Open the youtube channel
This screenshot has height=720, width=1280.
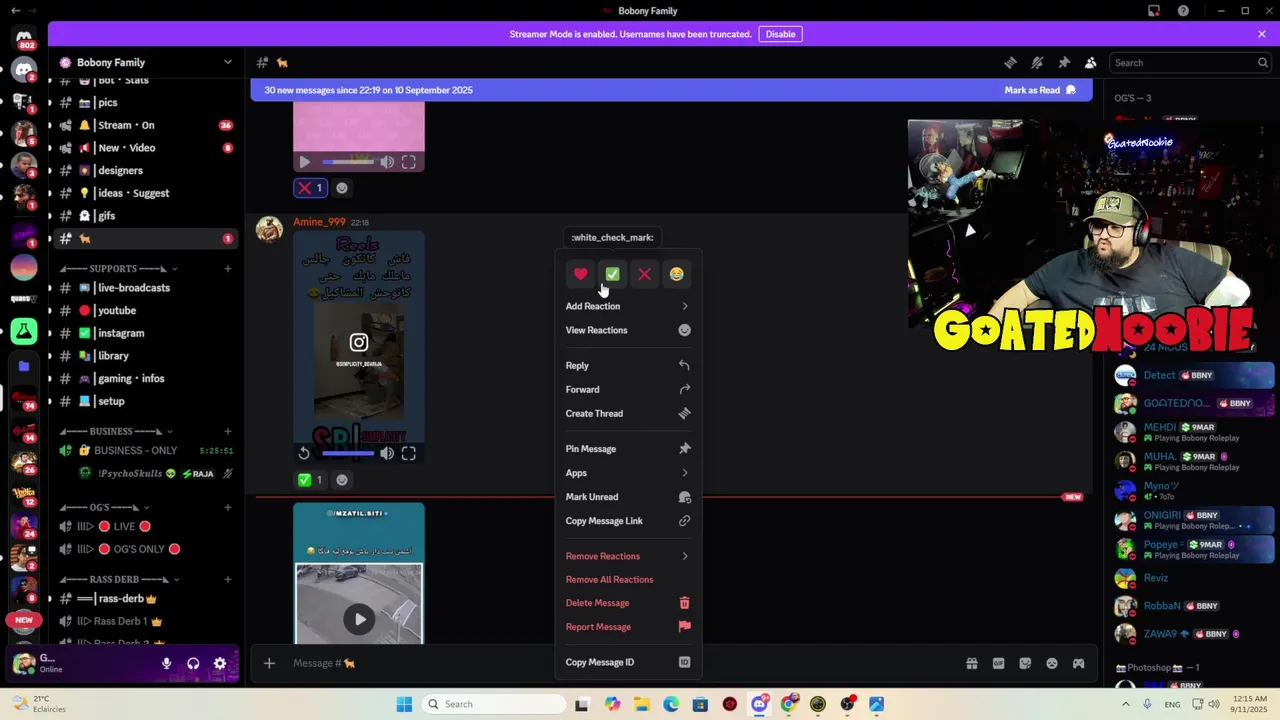tap(146, 311)
